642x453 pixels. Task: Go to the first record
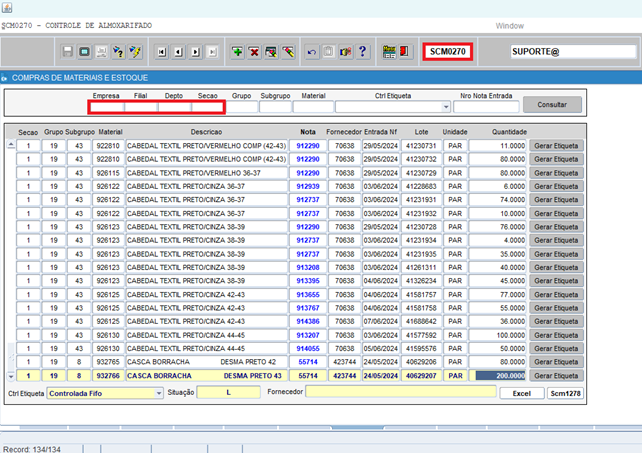point(162,52)
